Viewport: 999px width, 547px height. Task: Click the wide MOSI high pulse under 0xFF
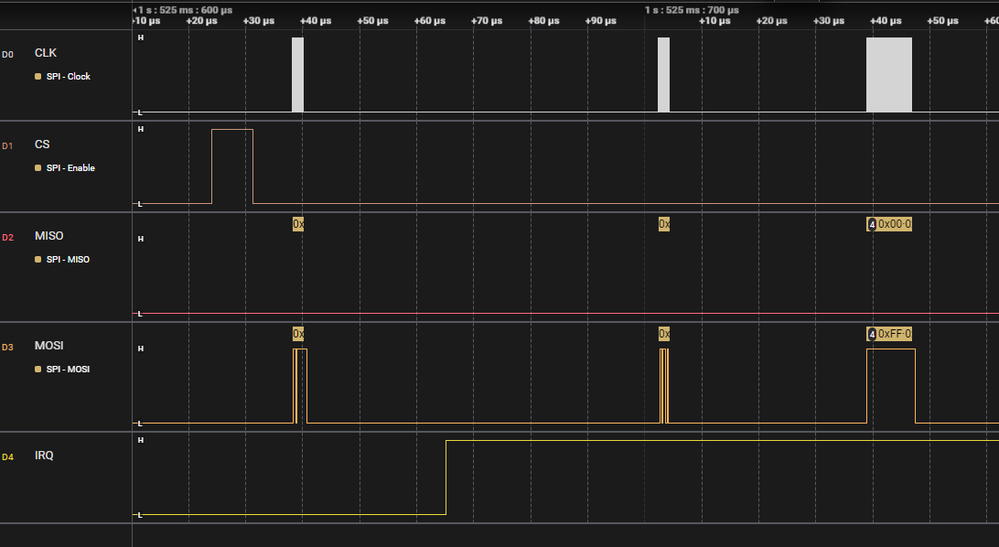click(x=891, y=386)
